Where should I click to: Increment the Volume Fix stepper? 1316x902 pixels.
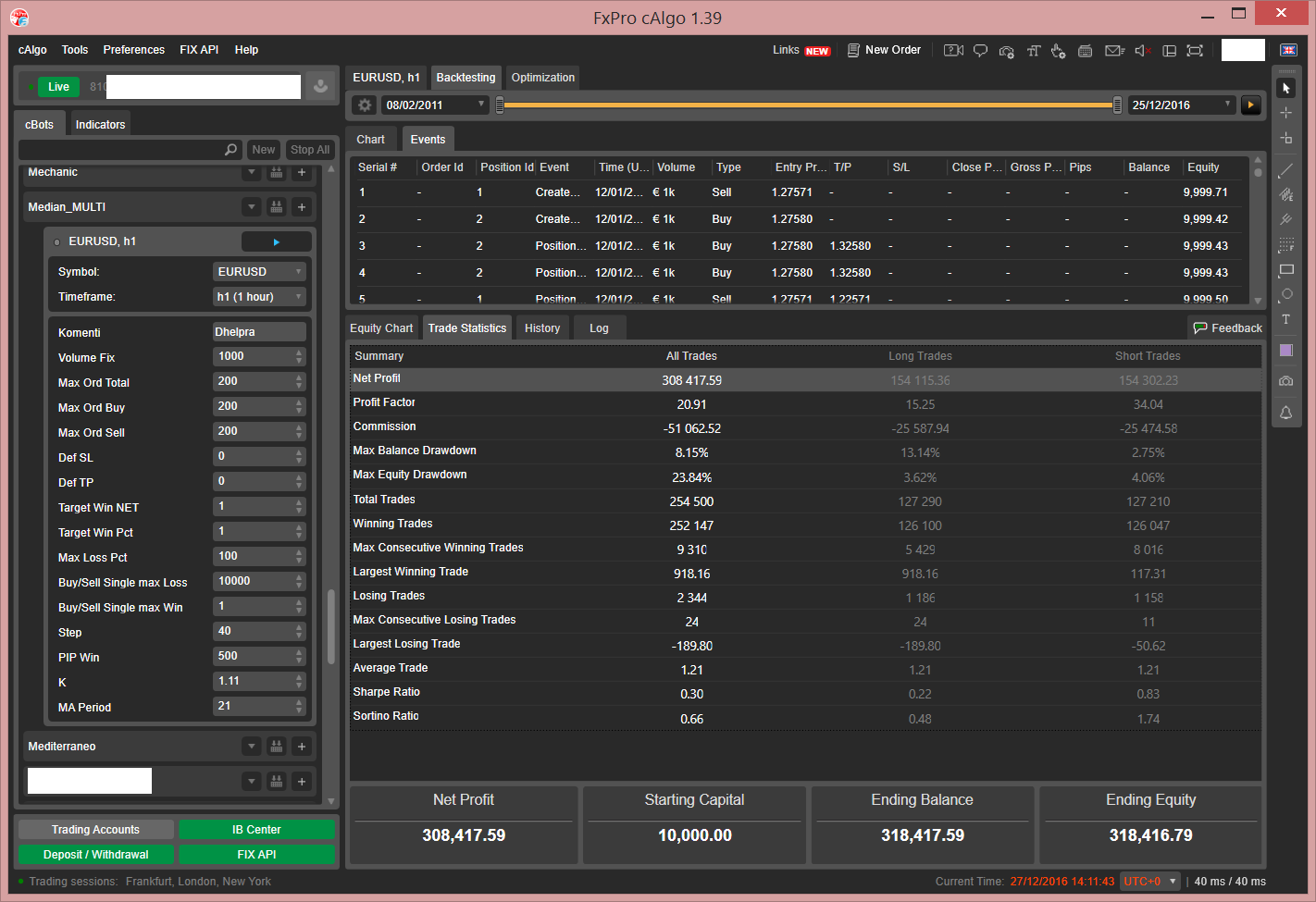299,353
